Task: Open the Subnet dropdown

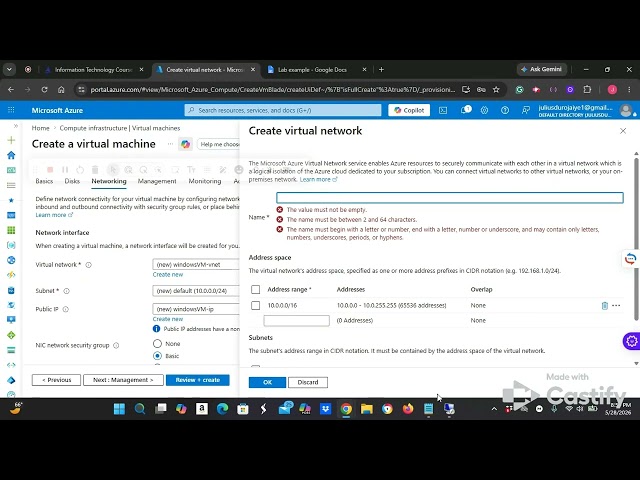Action: coord(196,291)
